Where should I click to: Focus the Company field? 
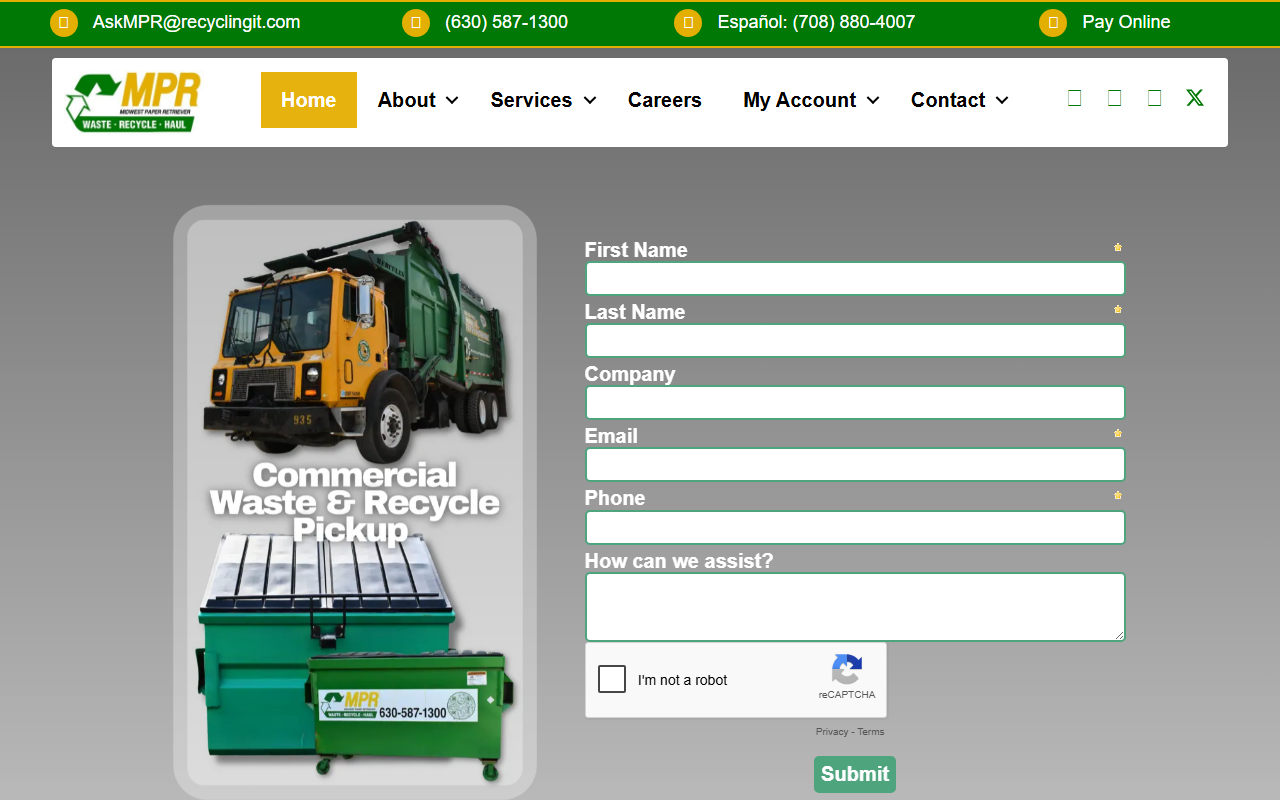[855, 402]
